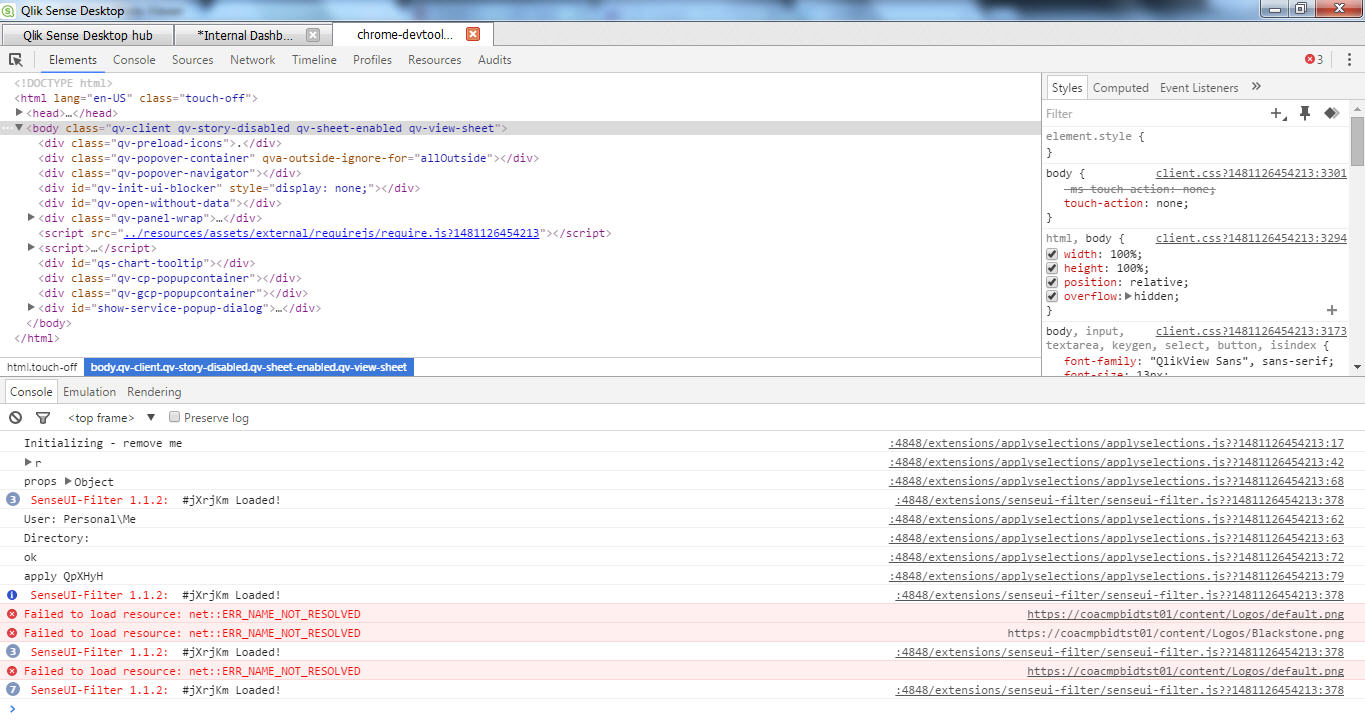
Task: Click the ellipsis beside the body element
Action: coord(7,129)
